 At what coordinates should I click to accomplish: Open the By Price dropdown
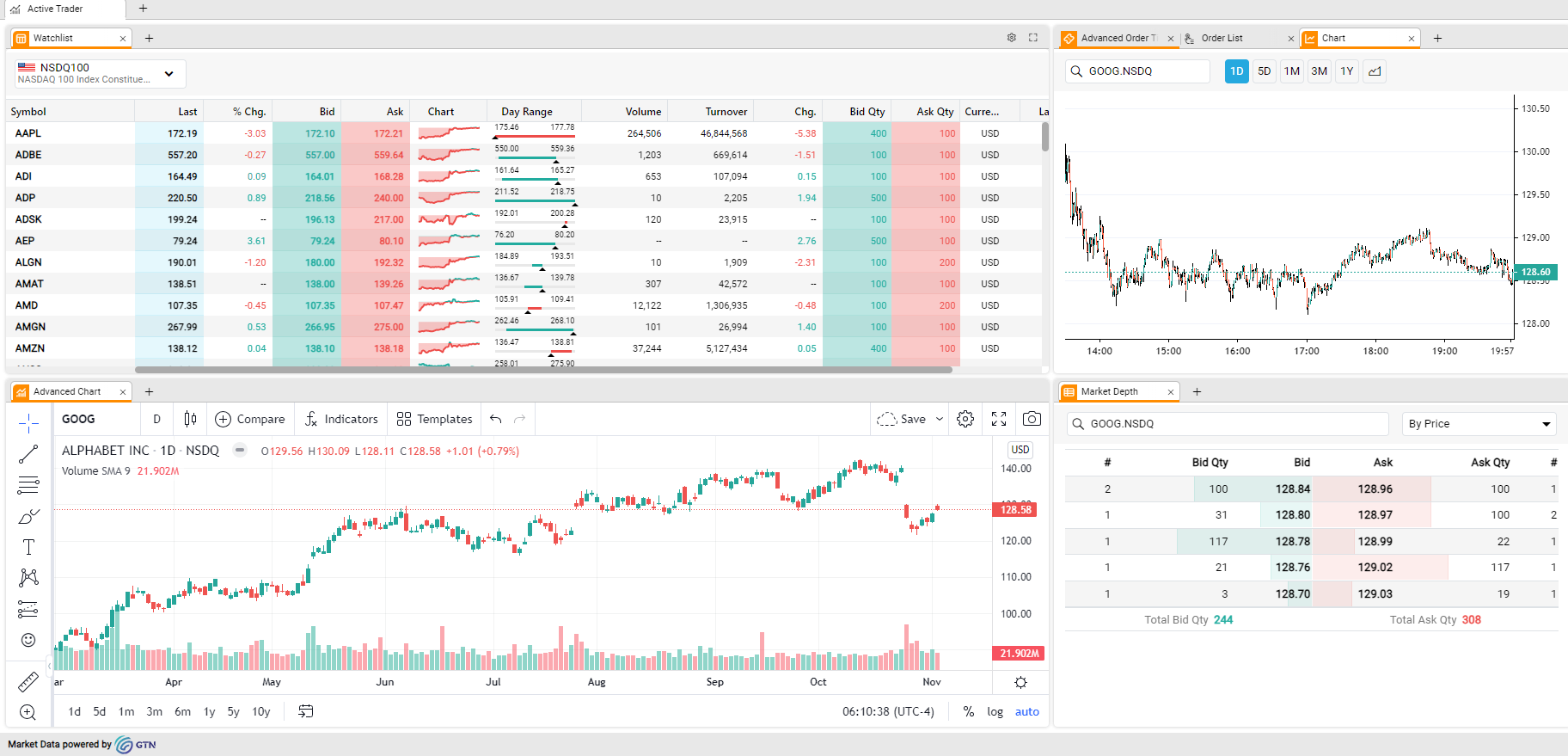(1479, 424)
